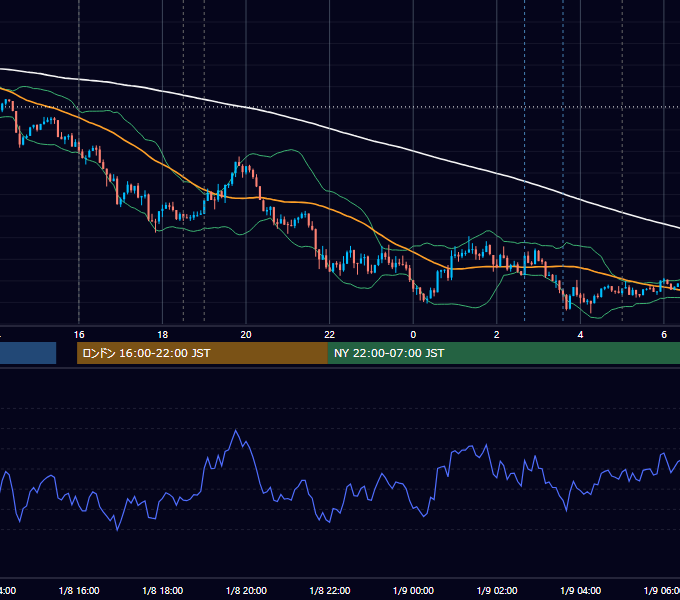The width and height of the screenshot is (680, 600).
Task: Click hour label 20 on price chart axis
Action: coord(246,335)
